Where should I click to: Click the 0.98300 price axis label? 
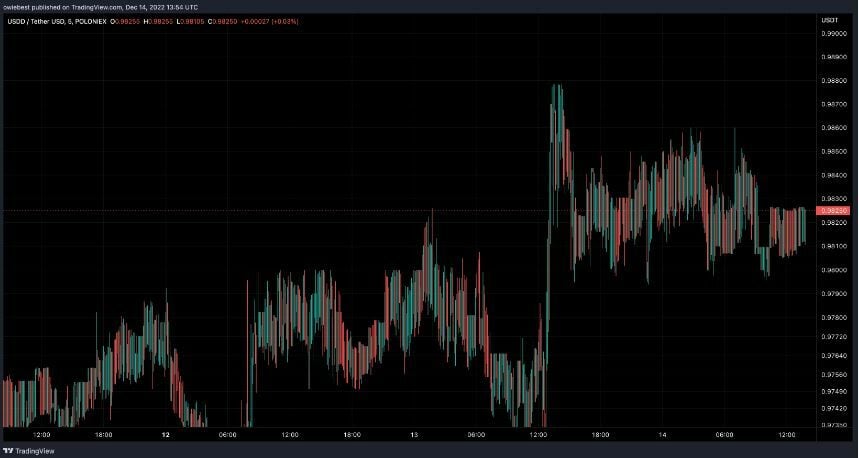(833, 199)
